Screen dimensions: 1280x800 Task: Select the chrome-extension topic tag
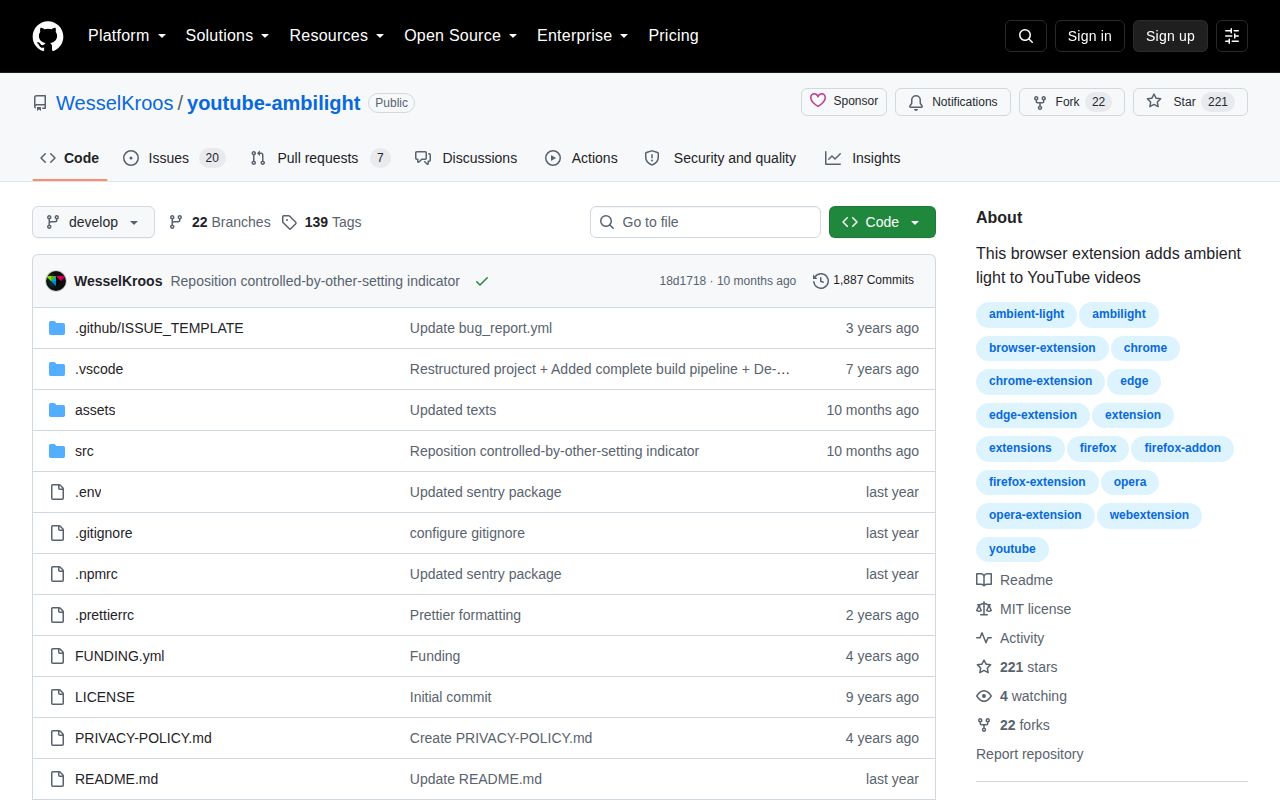click(1040, 381)
